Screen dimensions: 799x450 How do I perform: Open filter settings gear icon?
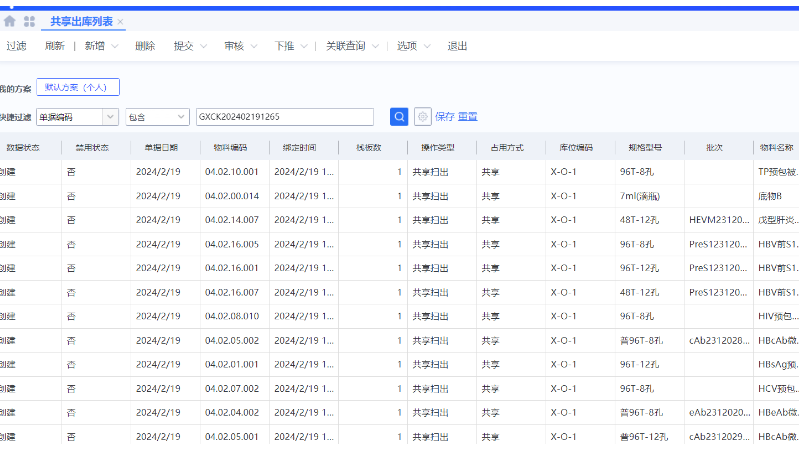coord(422,117)
